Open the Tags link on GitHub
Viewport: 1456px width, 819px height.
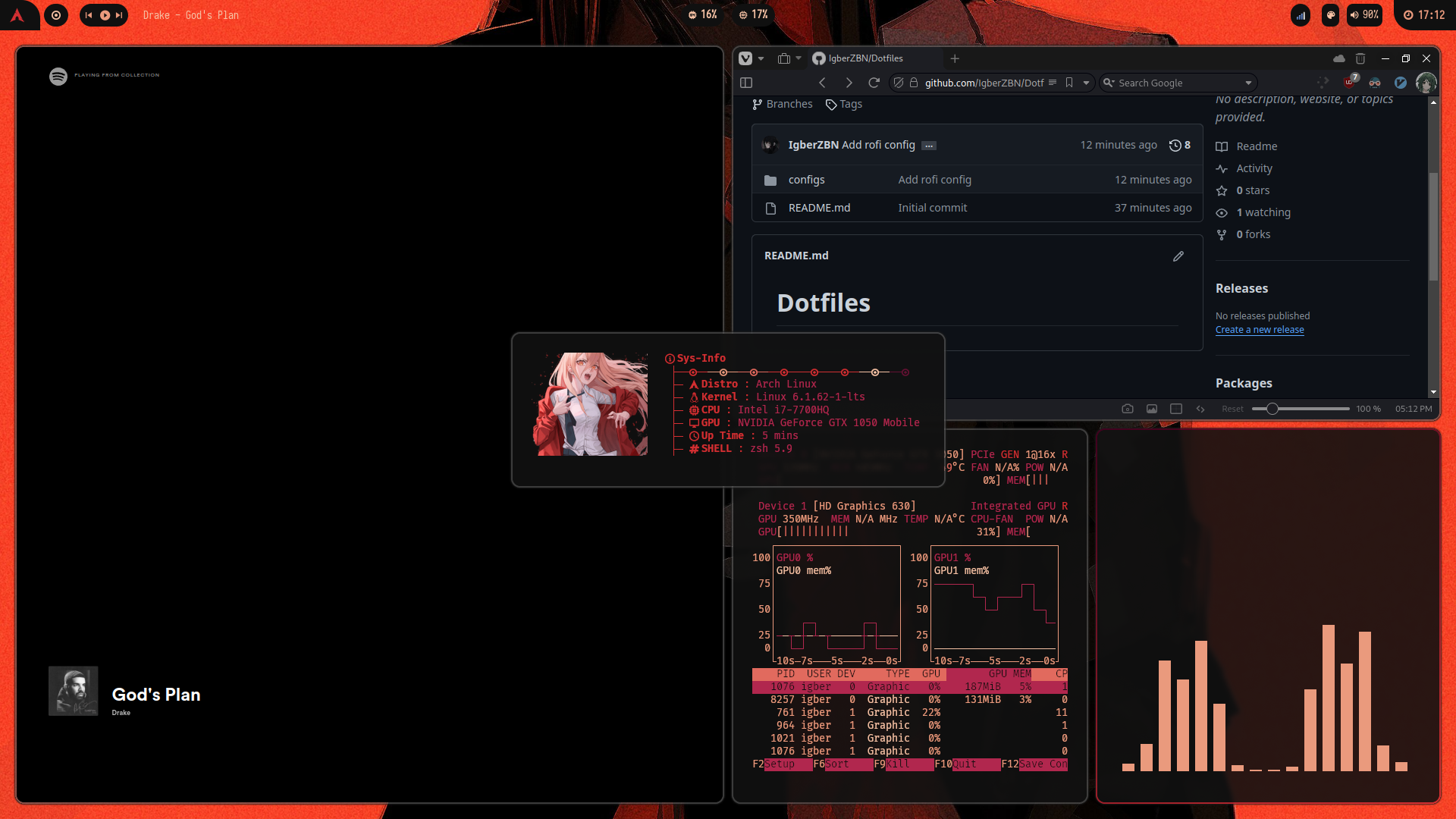coord(844,104)
